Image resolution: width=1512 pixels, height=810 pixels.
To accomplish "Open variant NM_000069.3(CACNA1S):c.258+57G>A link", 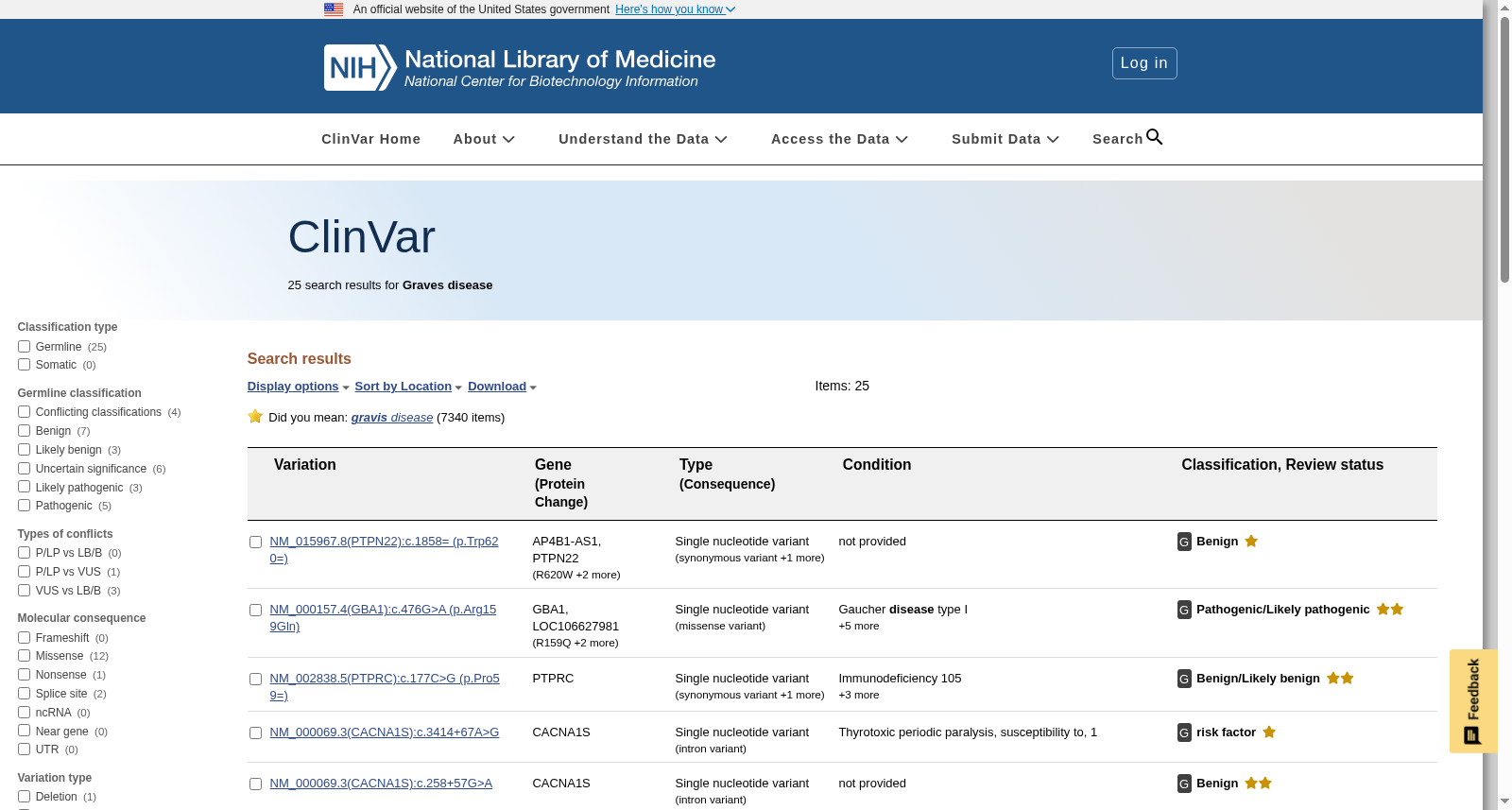I will (381, 784).
